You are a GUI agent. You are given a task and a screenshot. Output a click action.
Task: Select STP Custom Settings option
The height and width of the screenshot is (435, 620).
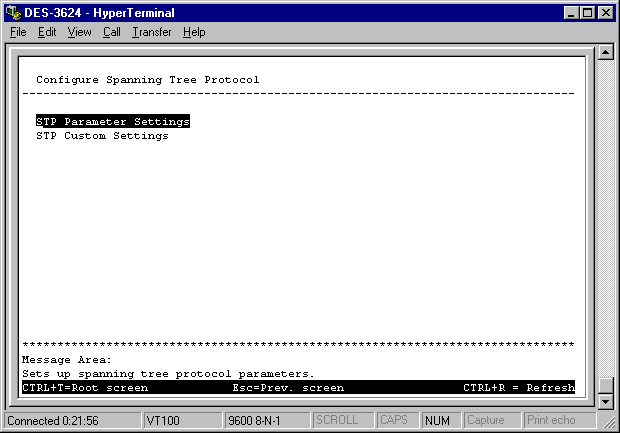(x=102, y=136)
